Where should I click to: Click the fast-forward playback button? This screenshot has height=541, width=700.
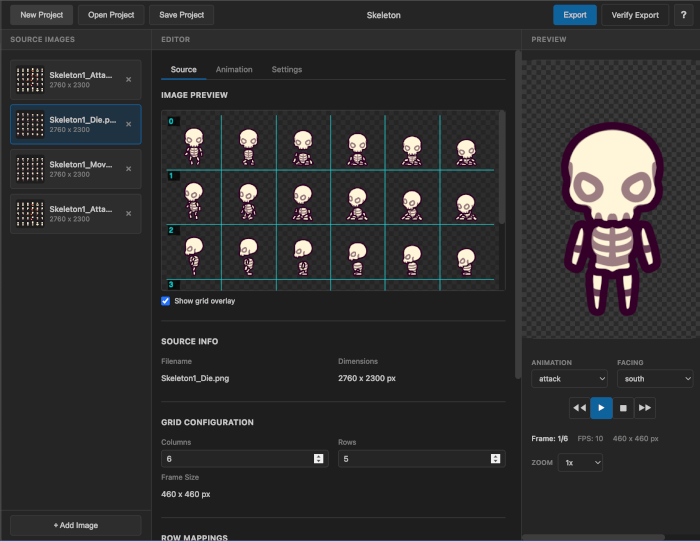point(645,408)
